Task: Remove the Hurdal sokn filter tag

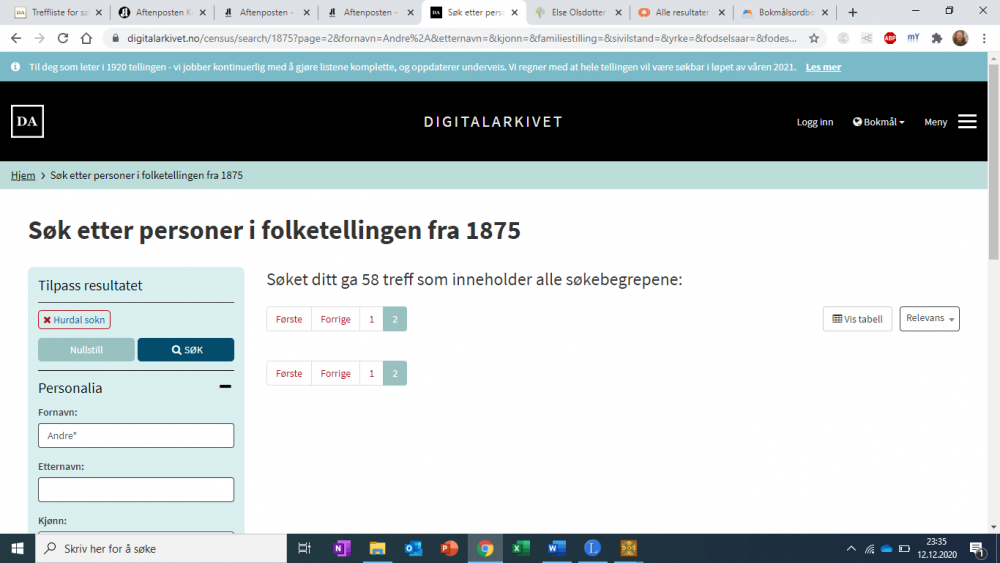Action: 47,320
